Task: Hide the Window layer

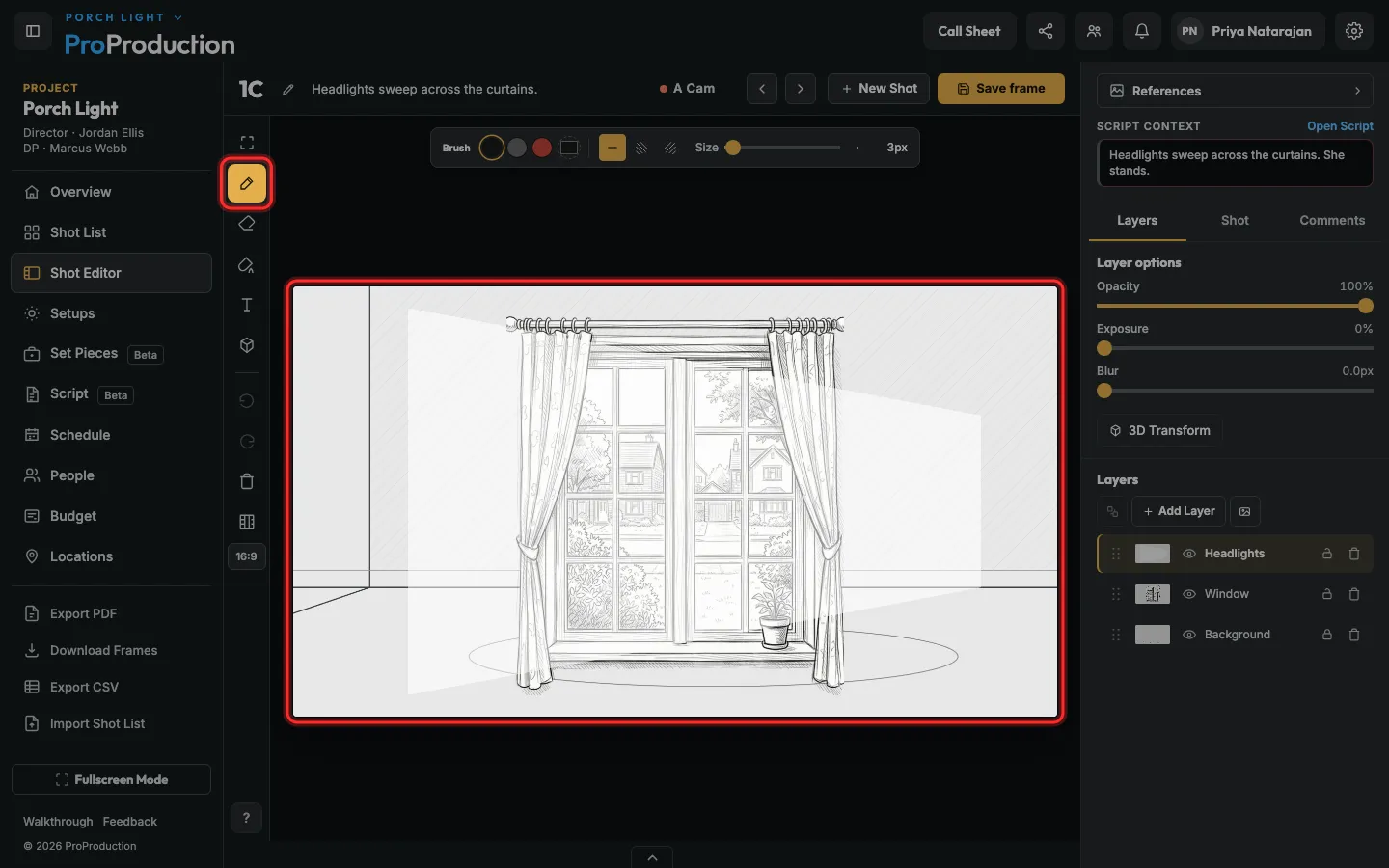Action: click(1189, 594)
